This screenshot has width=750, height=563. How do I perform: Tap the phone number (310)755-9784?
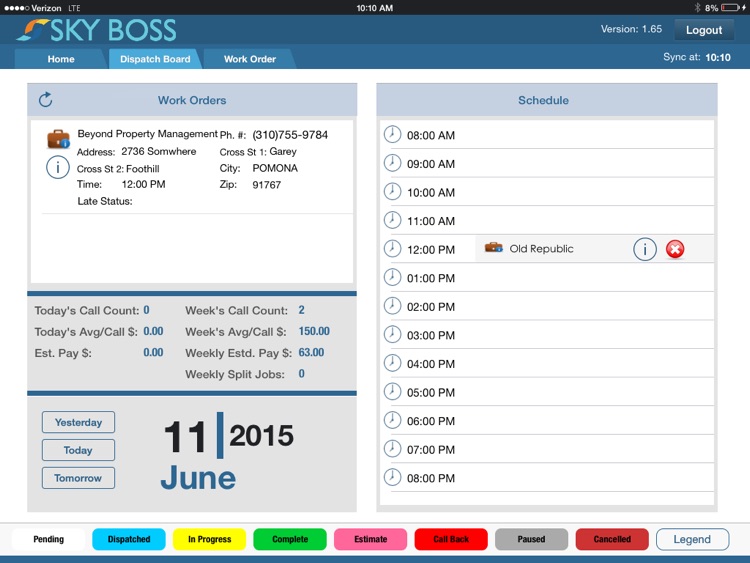(290, 135)
